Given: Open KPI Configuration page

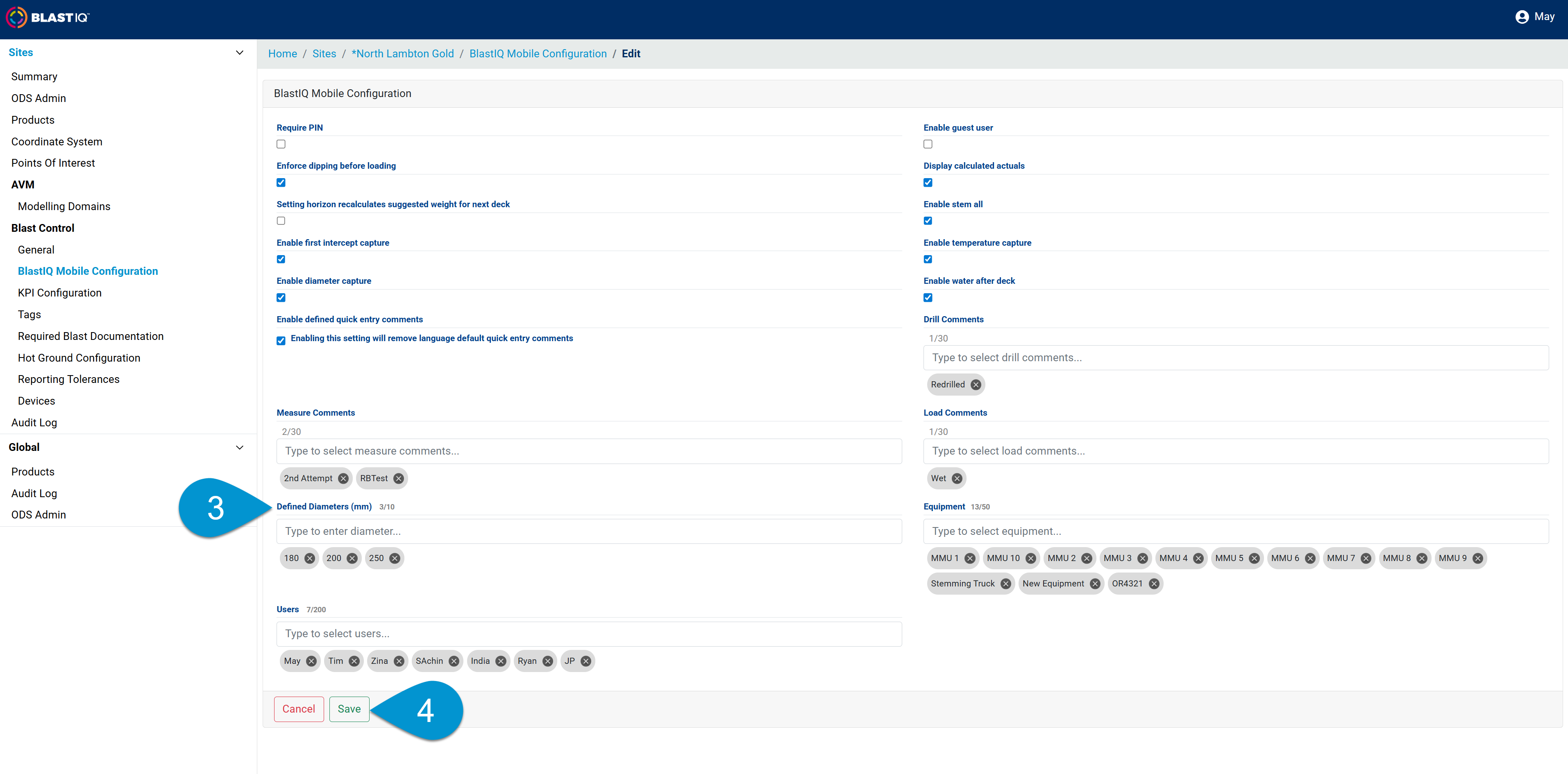Looking at the screenshot, I should coord(60,293).
